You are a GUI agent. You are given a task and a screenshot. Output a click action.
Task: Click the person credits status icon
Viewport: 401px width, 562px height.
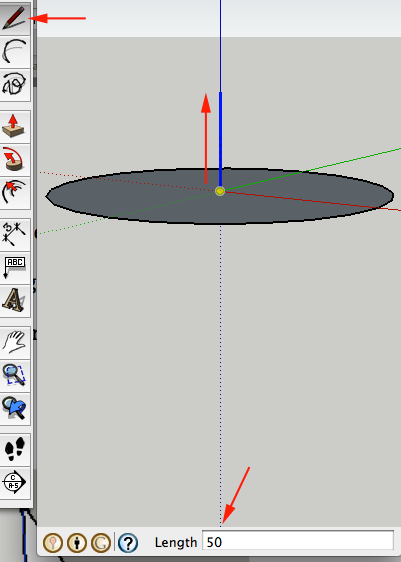[77, 543]
